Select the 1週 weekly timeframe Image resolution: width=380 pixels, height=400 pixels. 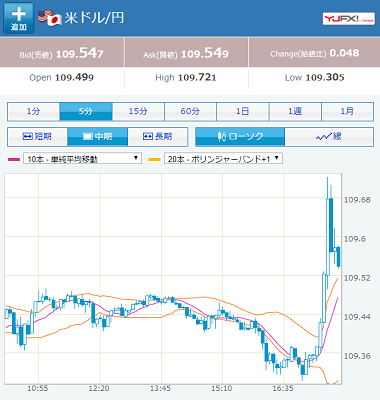pos(295,112)
